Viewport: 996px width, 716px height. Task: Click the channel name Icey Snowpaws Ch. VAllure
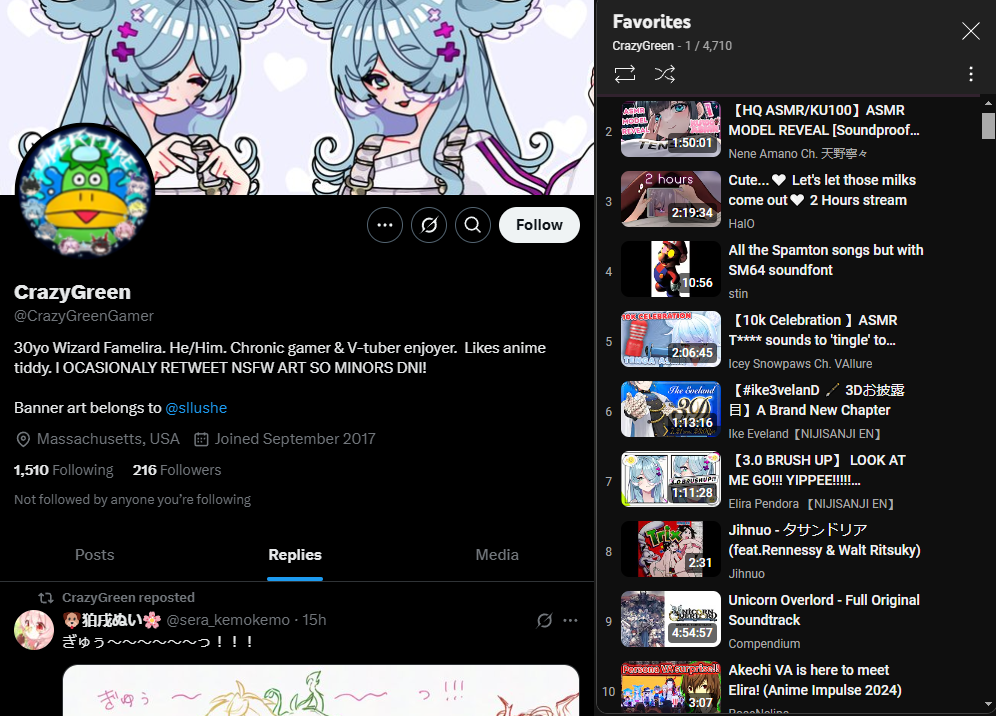point(800,363)
